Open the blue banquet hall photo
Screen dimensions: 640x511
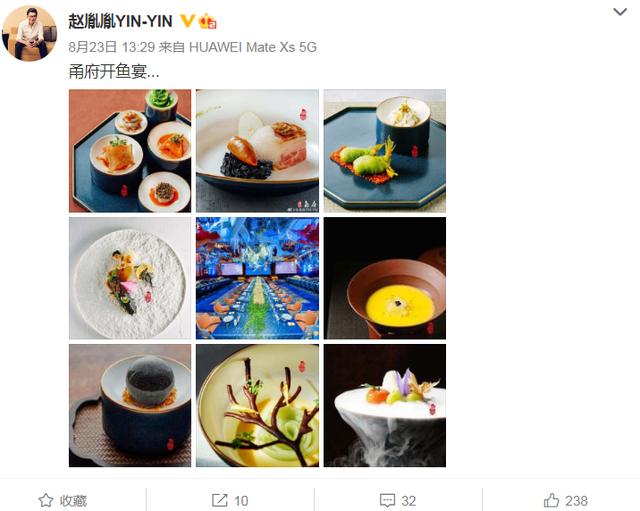(258, 278)
